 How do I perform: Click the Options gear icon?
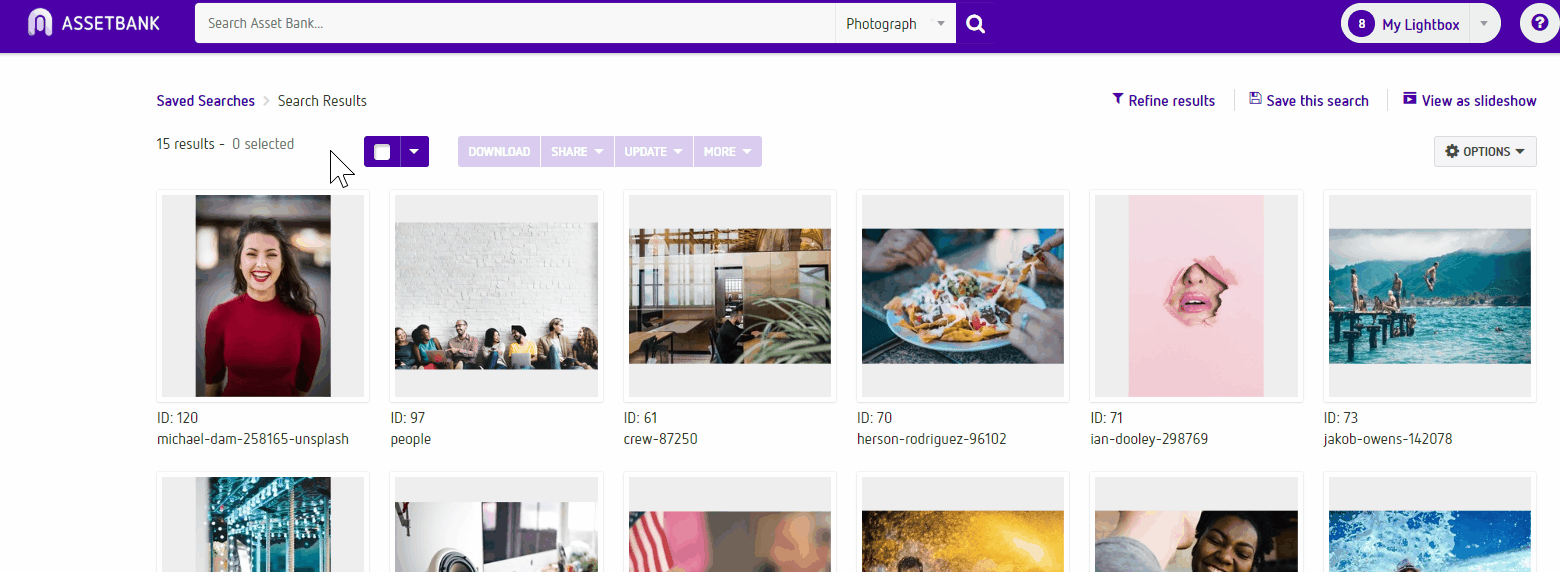coord(1452,151)
